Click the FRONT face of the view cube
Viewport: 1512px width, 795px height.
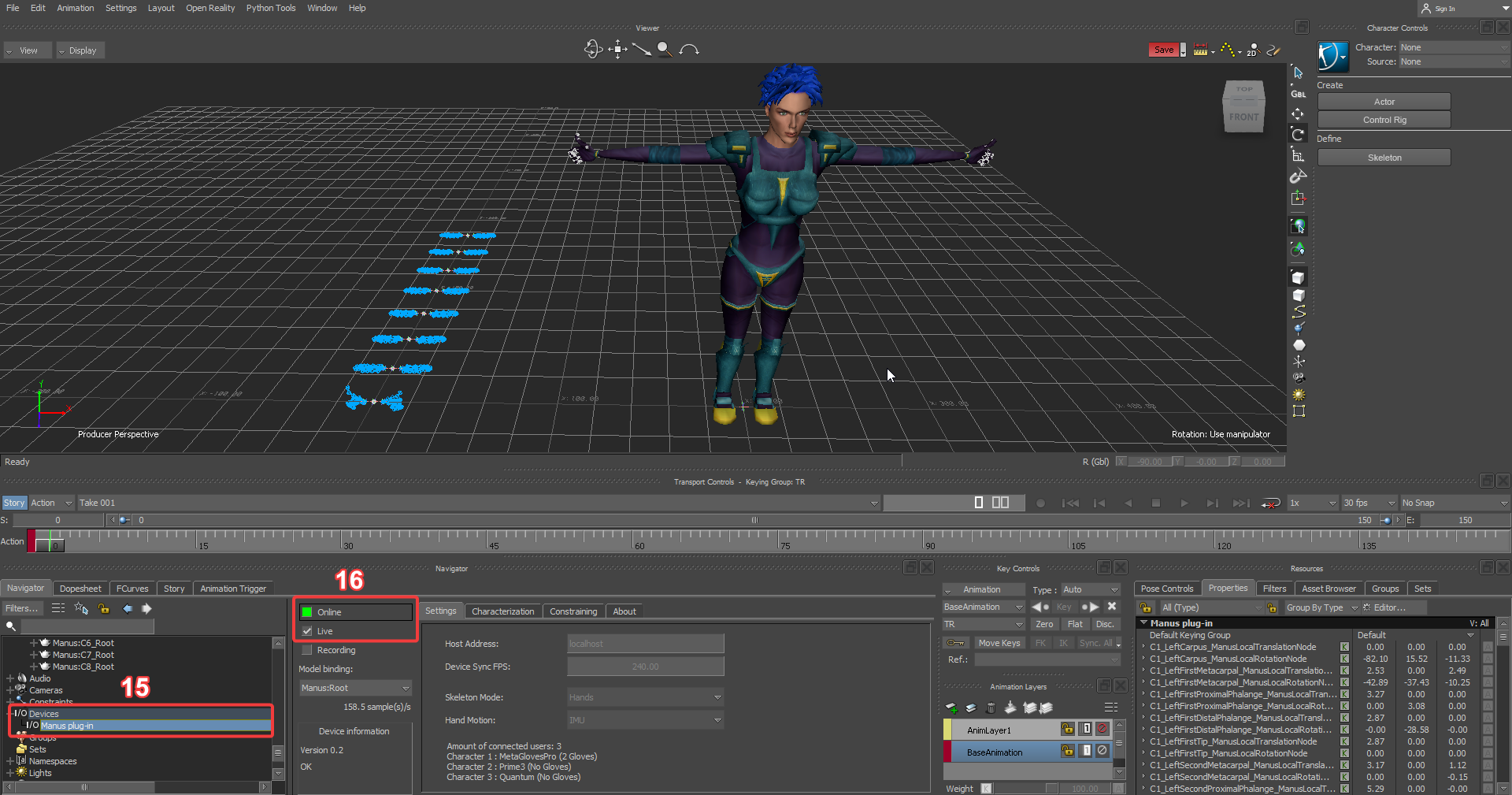(x=1243, y=117)
